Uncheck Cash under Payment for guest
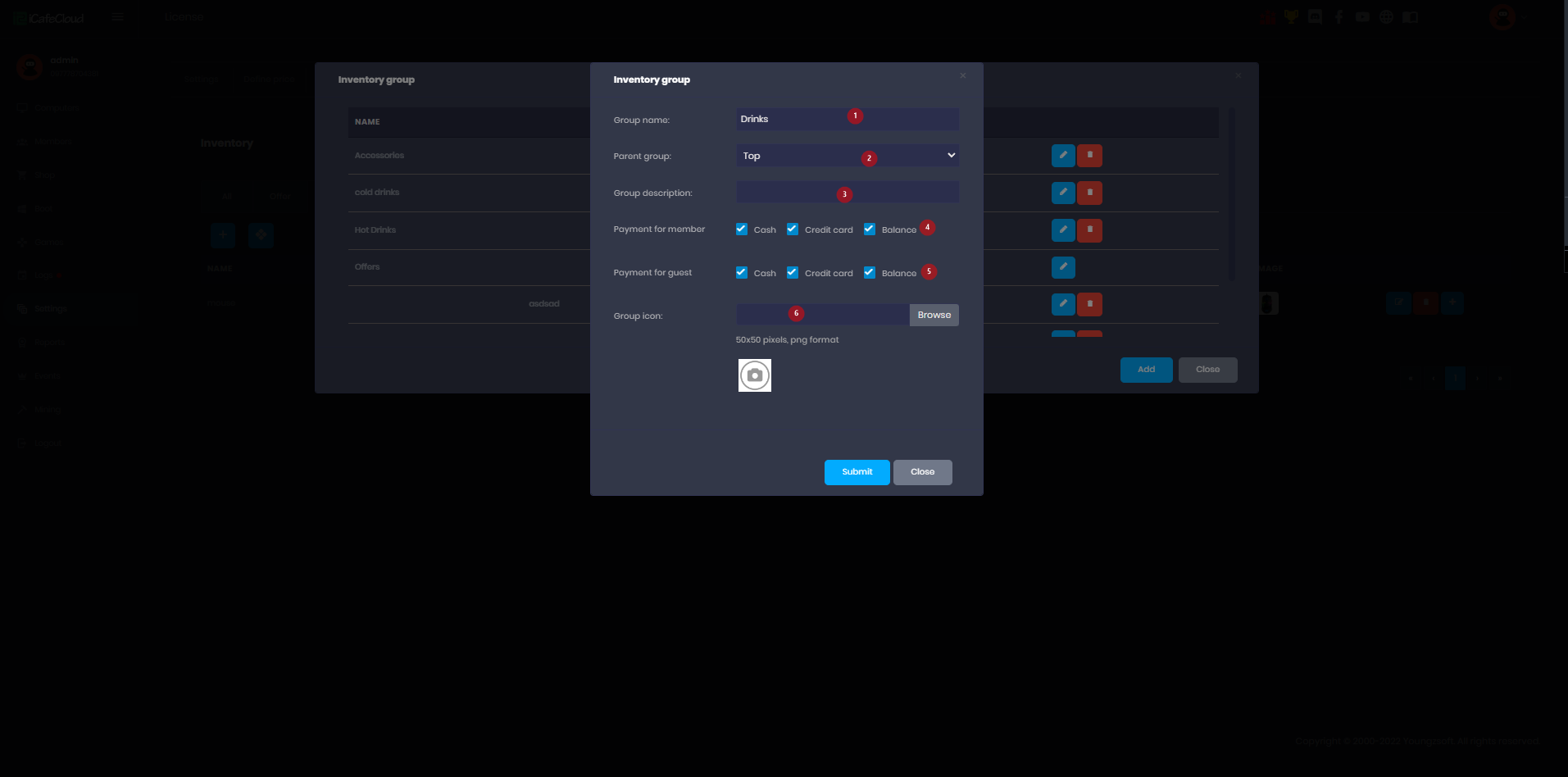 pyautogui.click(x=742, y=273)
